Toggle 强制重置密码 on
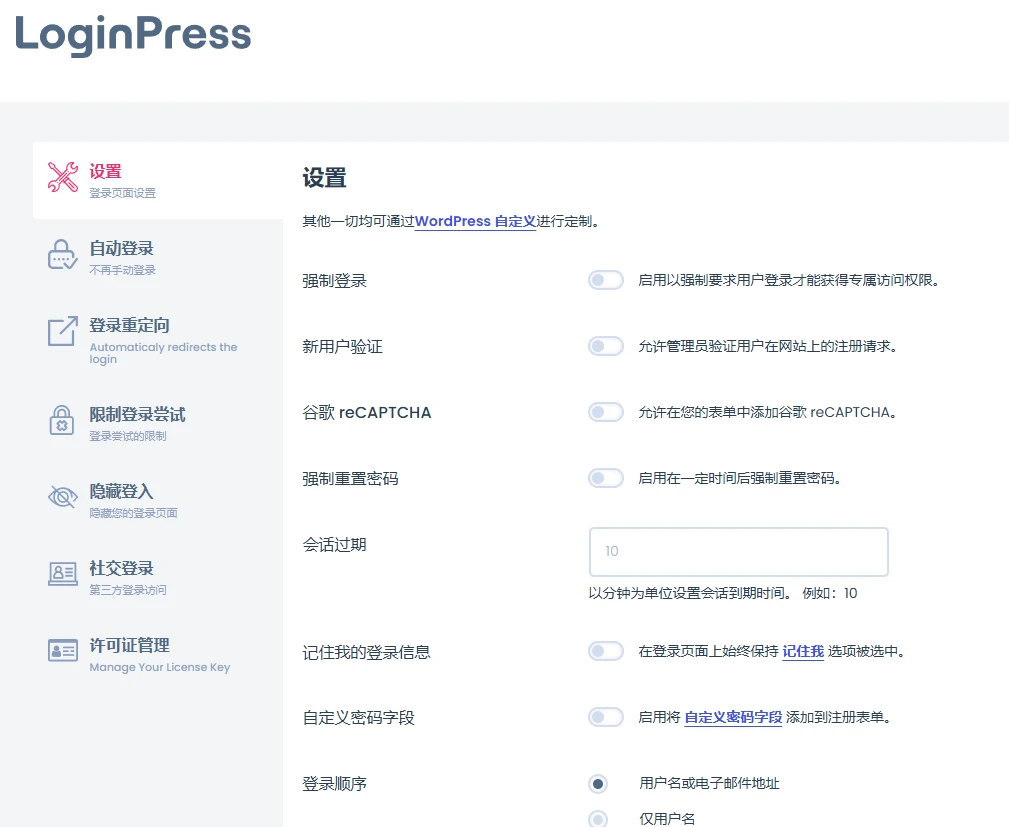This screenshot has height=827, width=1009. (606, 478)
